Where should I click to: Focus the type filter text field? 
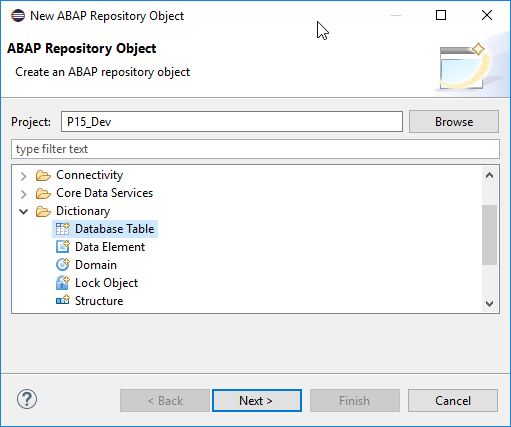coord(255,149)
